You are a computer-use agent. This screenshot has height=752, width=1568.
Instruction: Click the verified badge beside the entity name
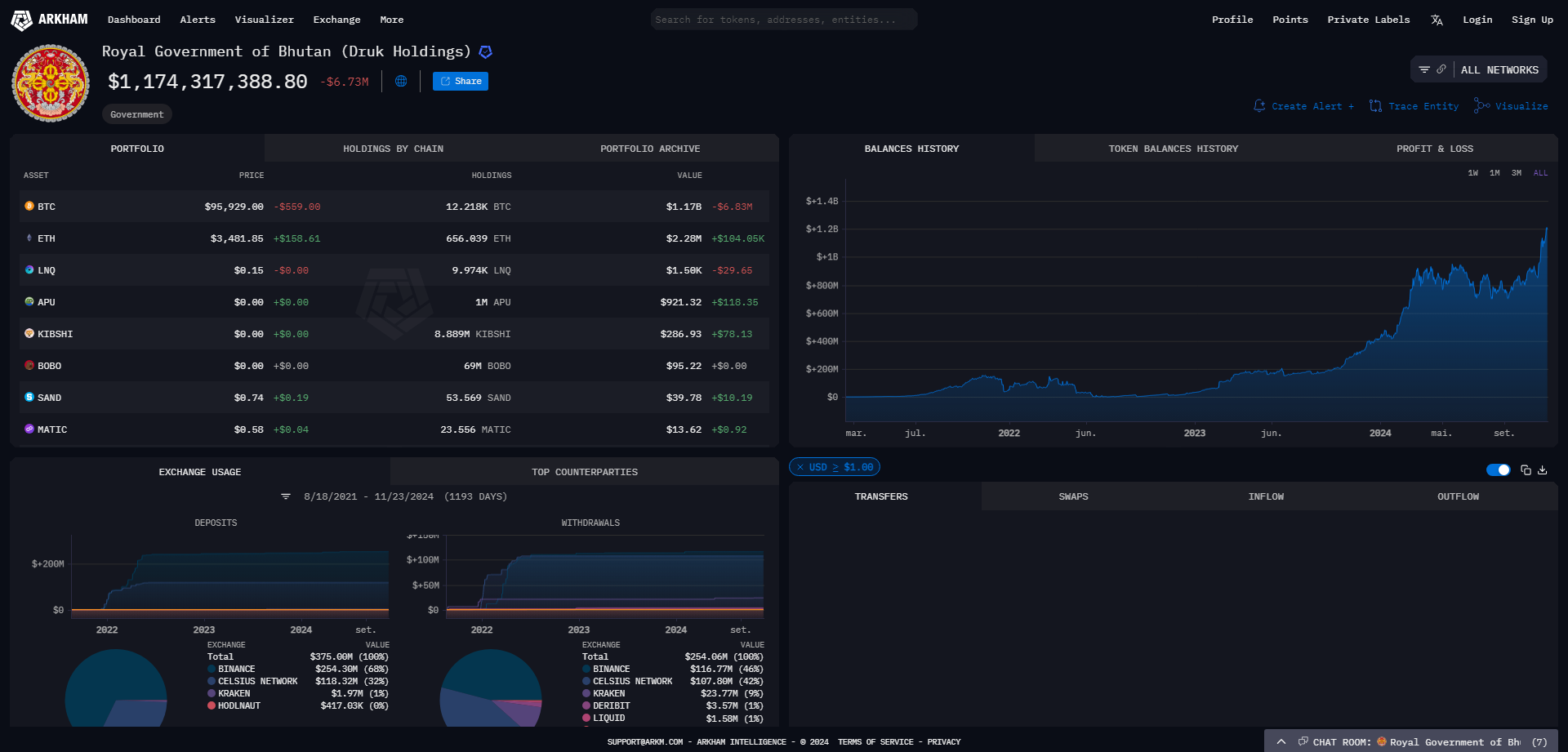pos(485,52)
